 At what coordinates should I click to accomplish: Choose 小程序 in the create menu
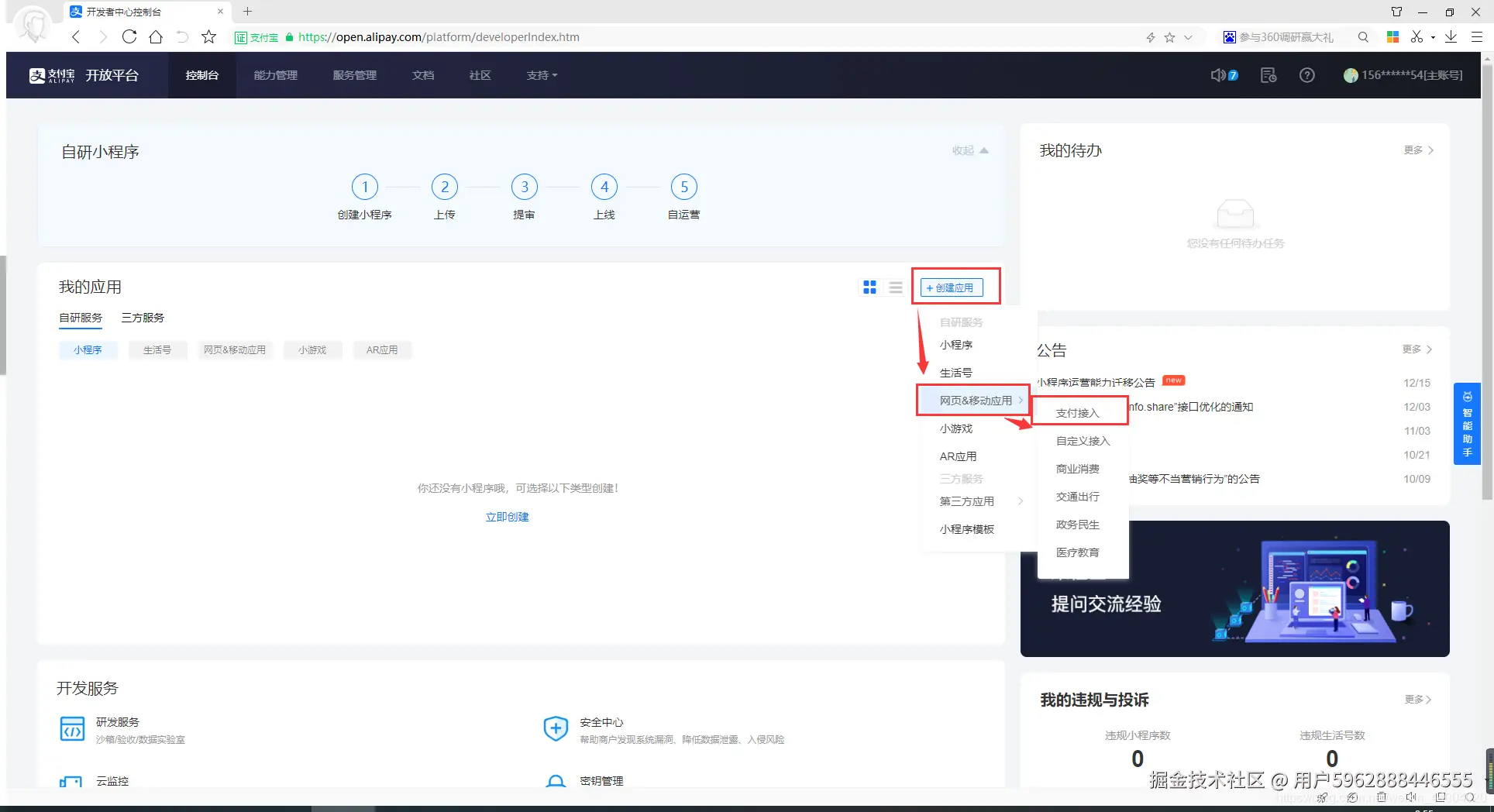[955, 345]
